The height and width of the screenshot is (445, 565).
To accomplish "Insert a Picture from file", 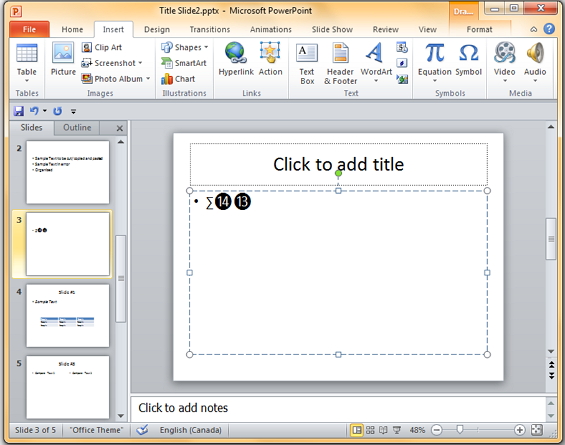I will click(63, 59).
